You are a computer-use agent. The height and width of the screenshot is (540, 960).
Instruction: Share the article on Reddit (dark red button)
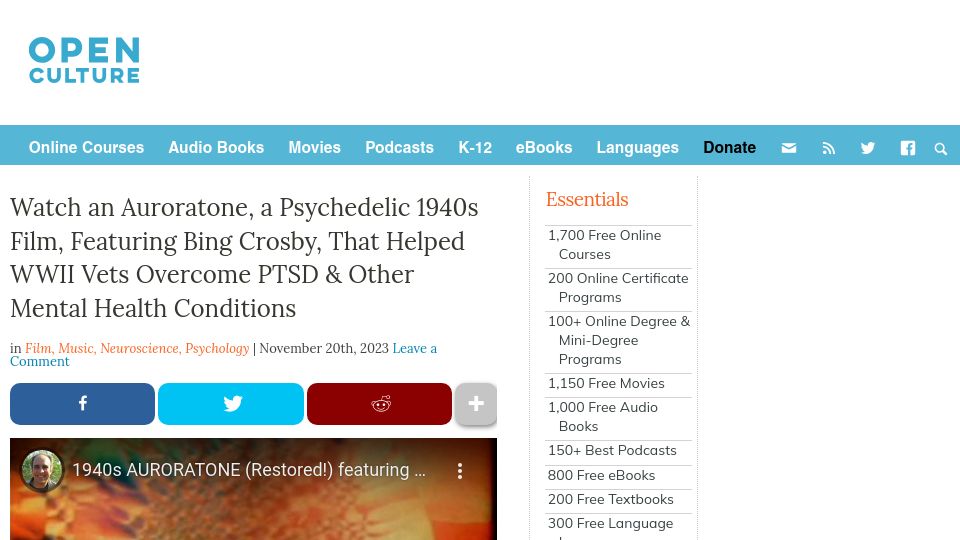[380, 403]
